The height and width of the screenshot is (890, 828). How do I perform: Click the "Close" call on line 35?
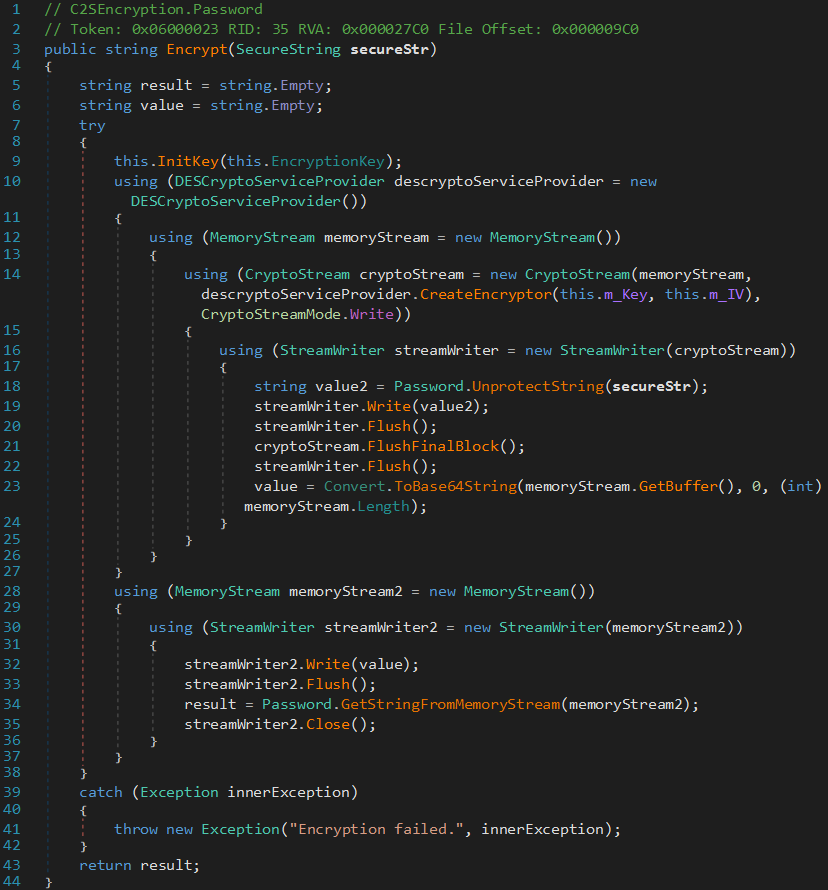coord(328,724)
